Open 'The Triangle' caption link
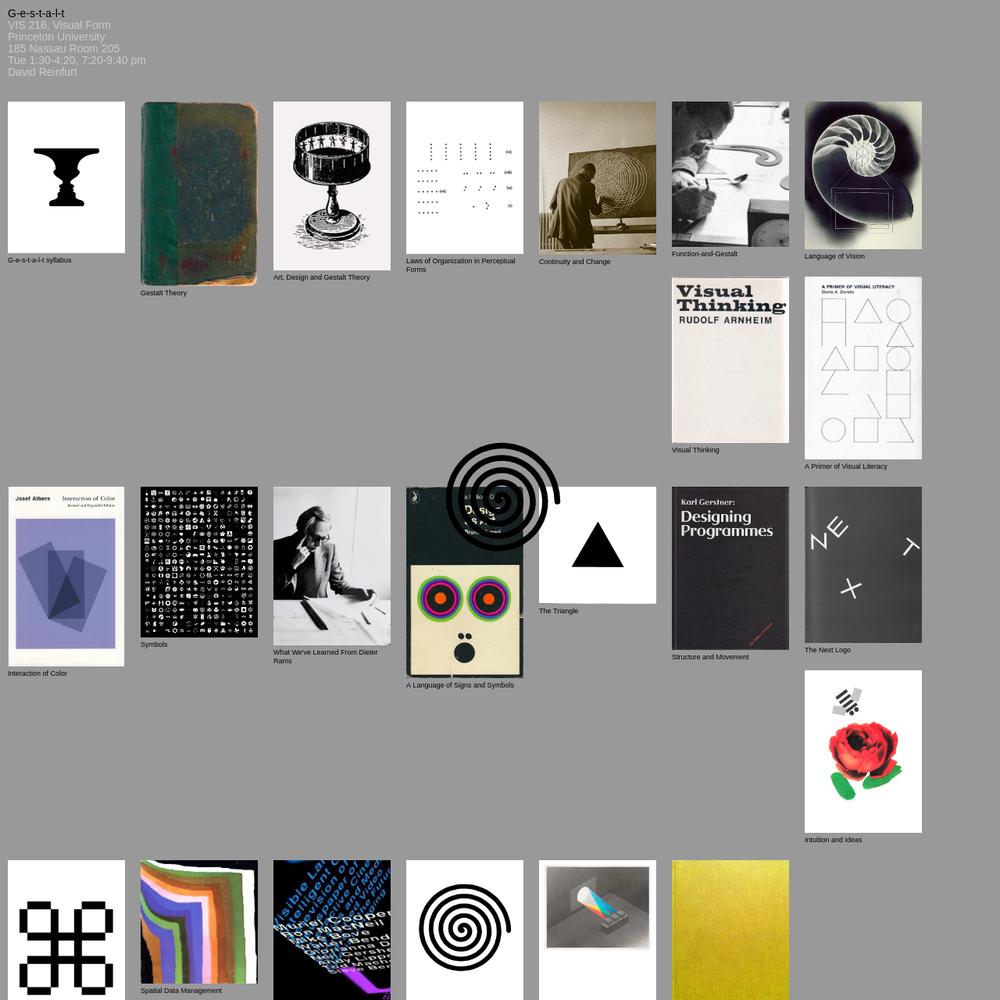 click(559, 611)
